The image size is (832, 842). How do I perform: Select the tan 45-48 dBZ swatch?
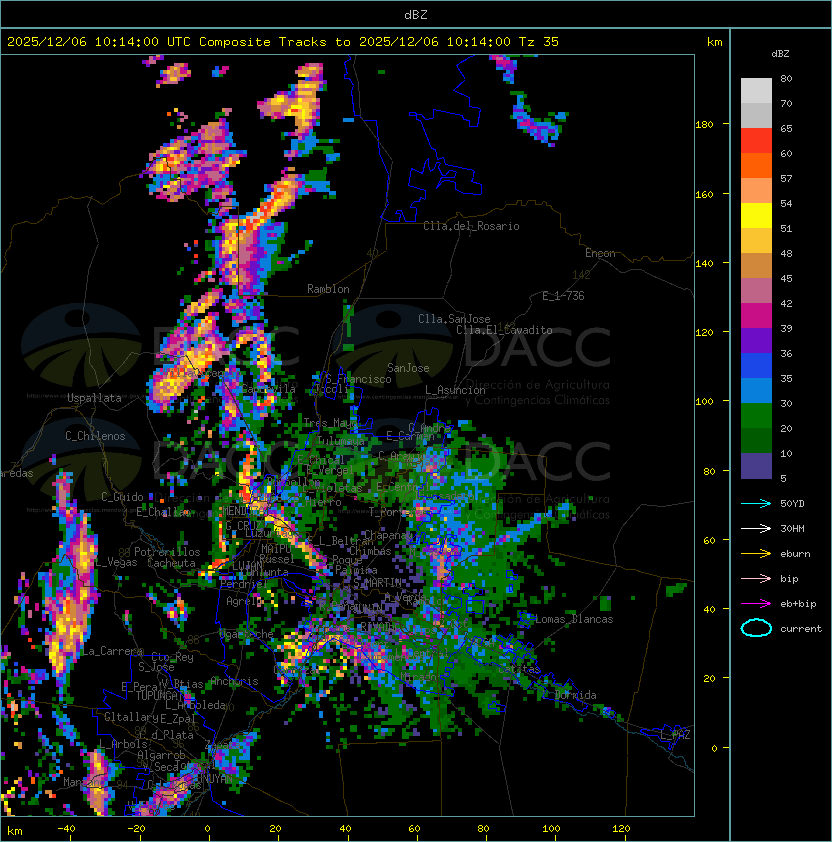[756, 265]
